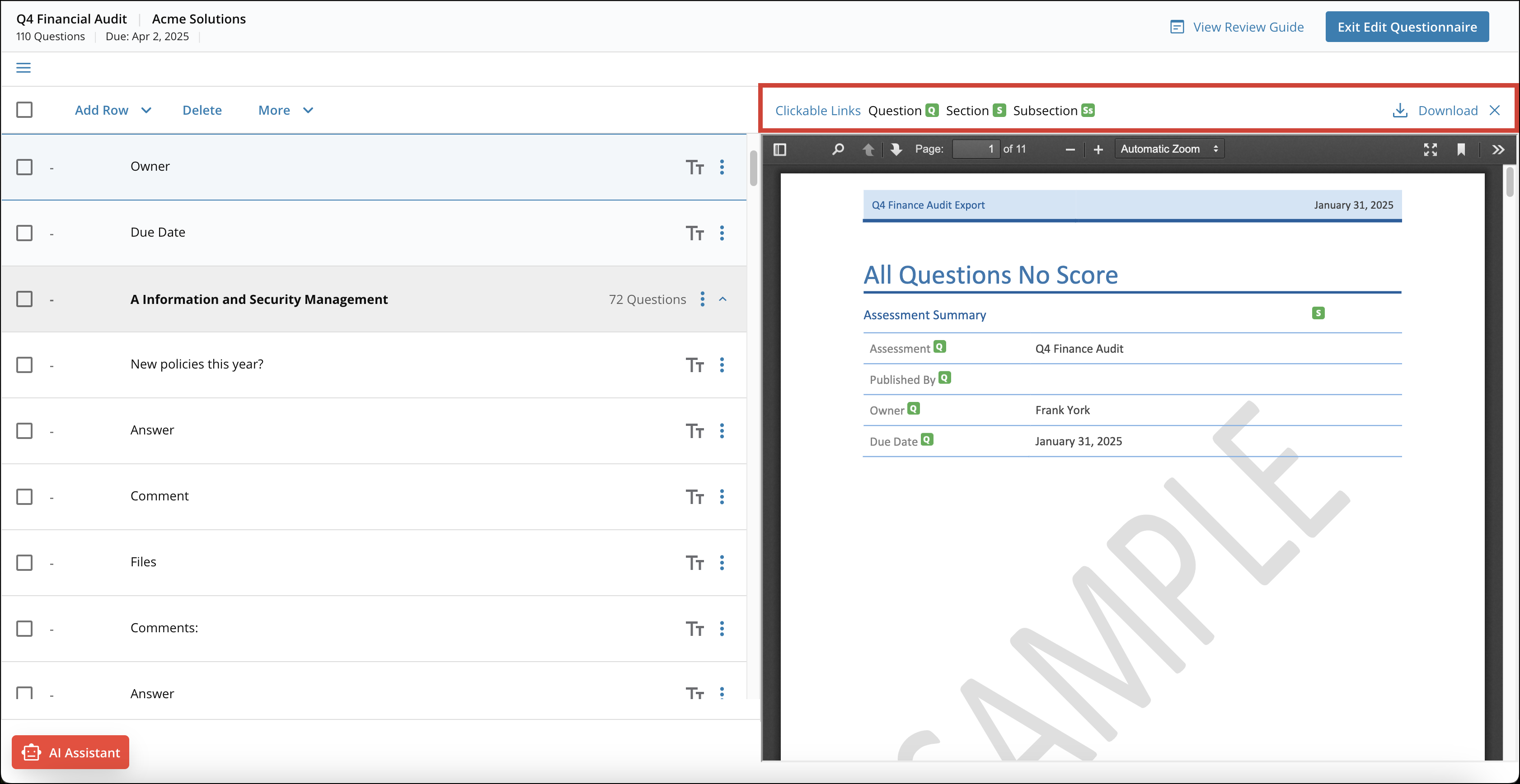1520x784 pixels.
Task: Open the Automatic Zoom dropdown
Action: tap(1169, 149)
